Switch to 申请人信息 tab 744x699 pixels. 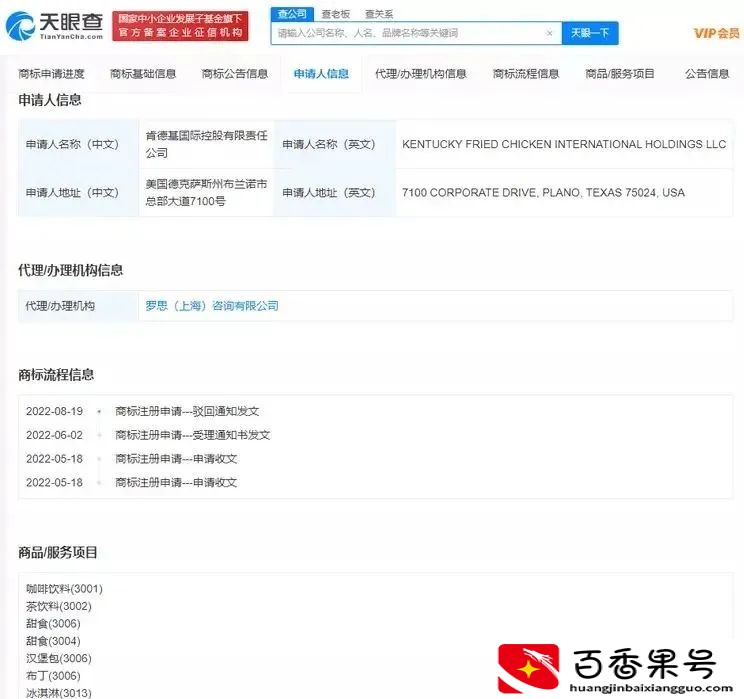(x=321, y=74)
